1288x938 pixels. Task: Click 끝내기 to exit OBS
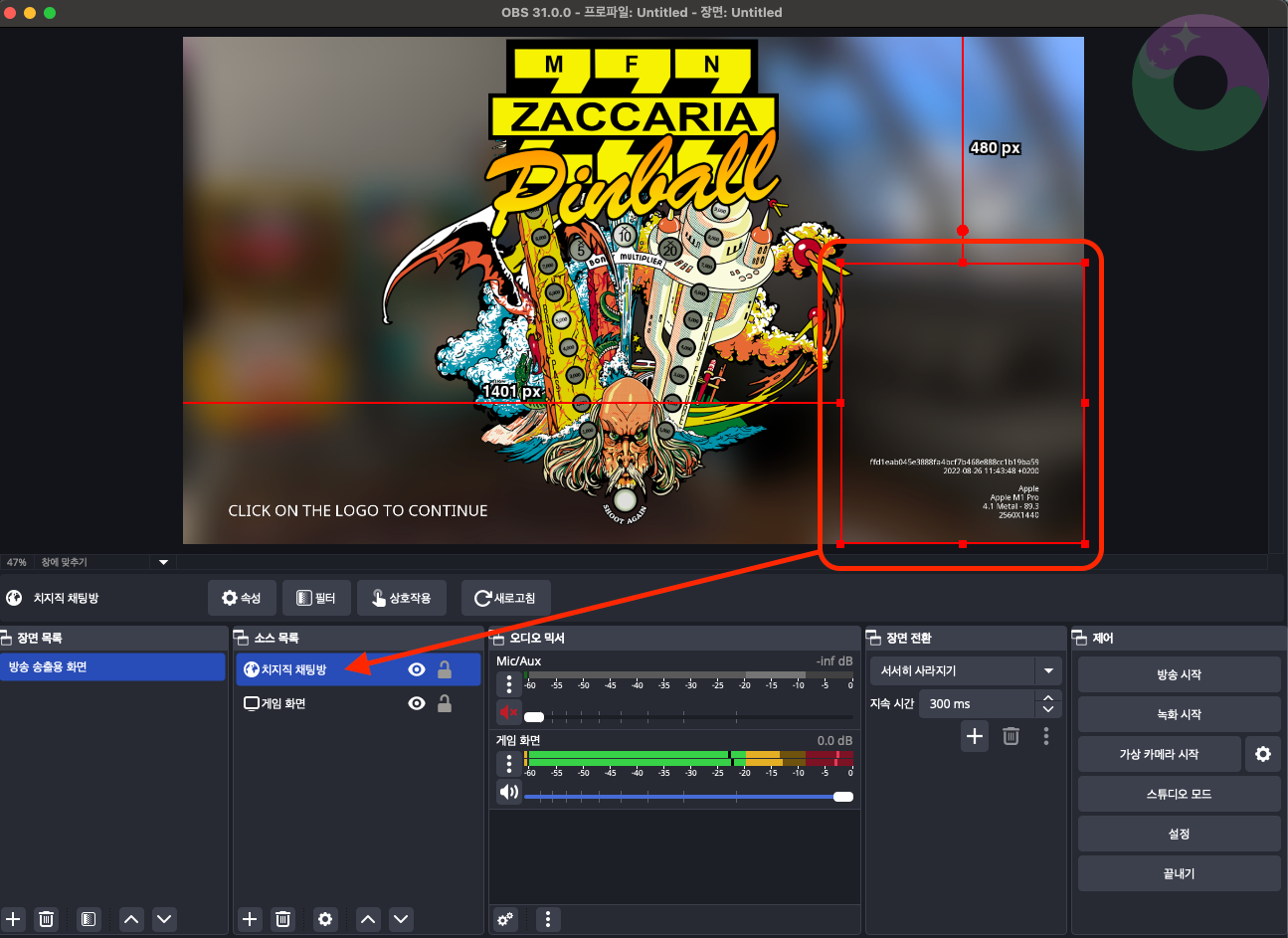(x=1179, y=873)
